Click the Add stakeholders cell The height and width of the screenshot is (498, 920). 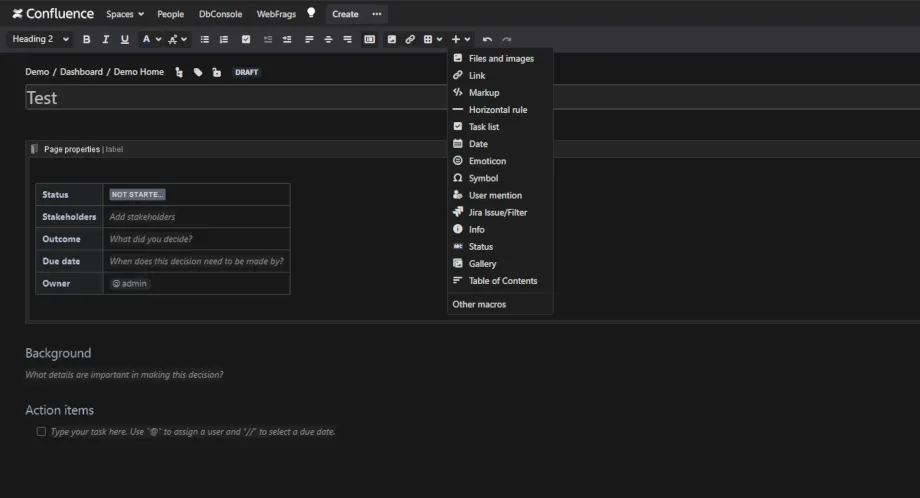(x=197, y=216)
